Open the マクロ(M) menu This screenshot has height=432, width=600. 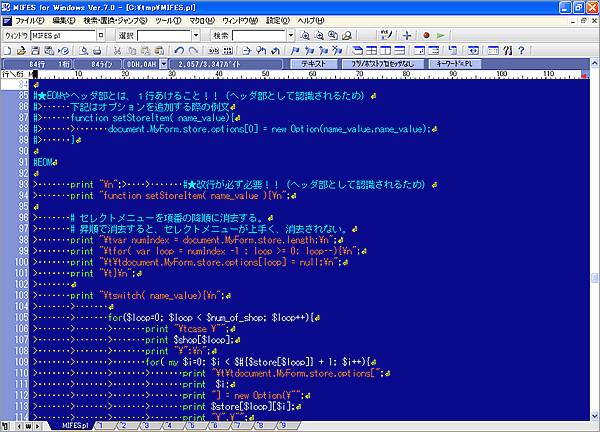[202, 21]
